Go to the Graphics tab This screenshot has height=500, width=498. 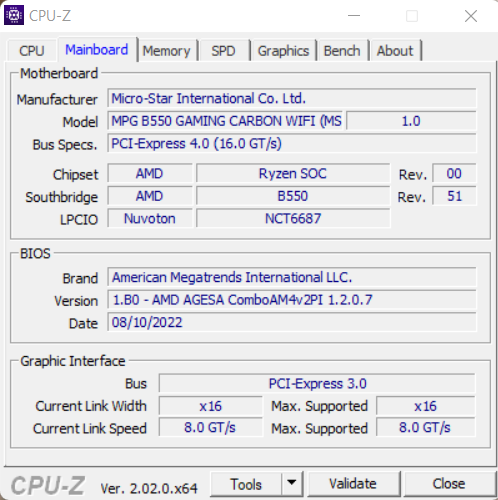[283, 51]
